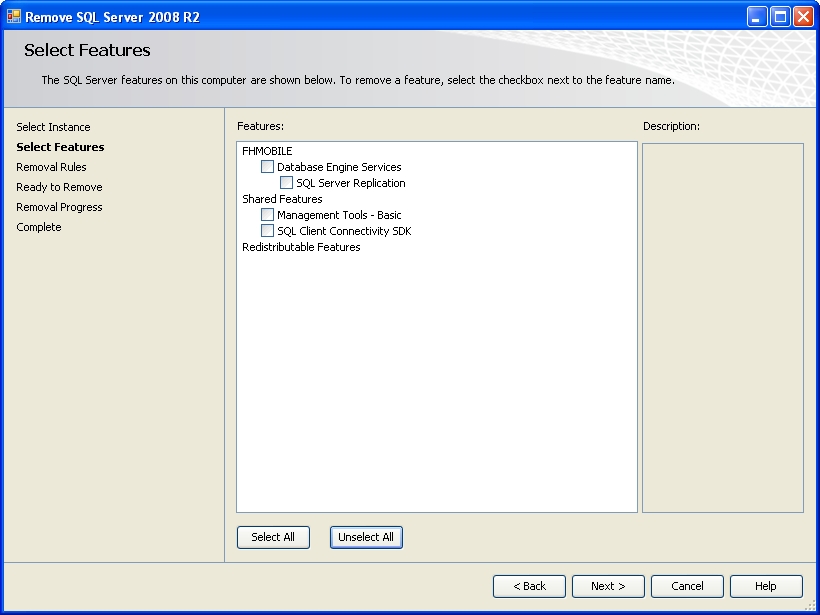Screen dimensions: 820x615
Task: Click the Complete step
Action: tap(39, 227)
